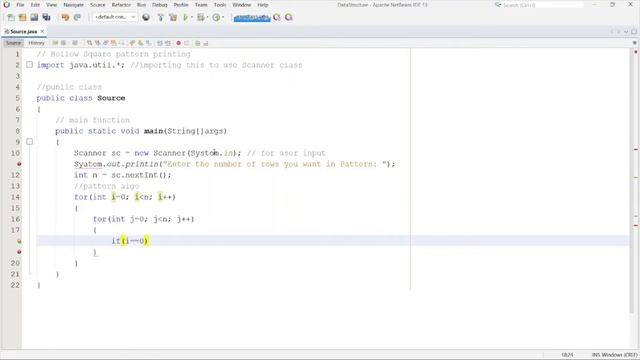Click the cursor position 18:24 in status bar
This screenshot has width=640, height=360.
(x=567, y=355)
